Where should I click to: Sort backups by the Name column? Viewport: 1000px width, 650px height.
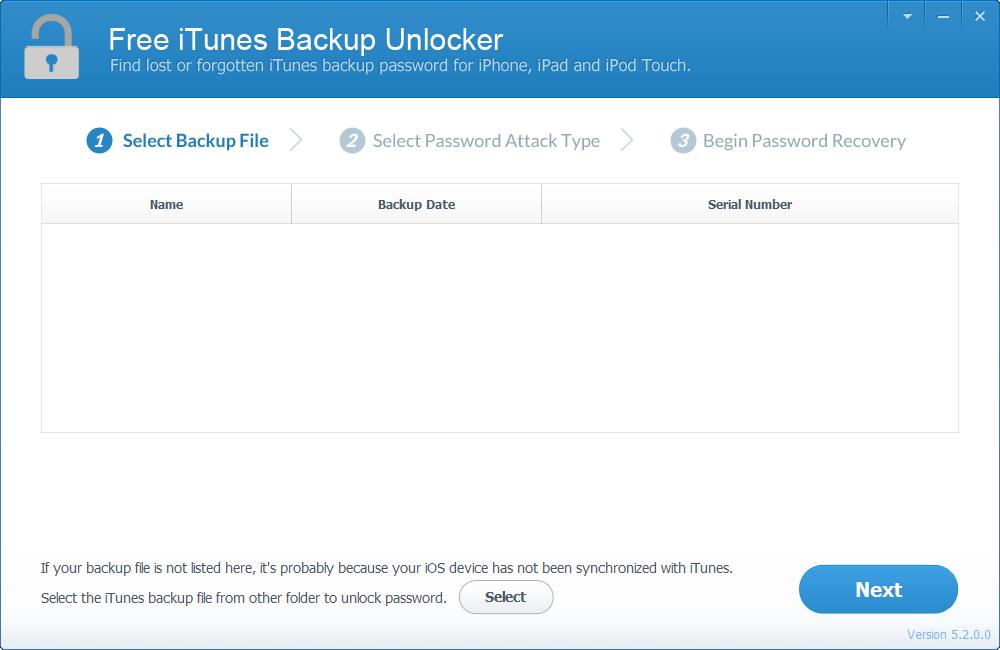[x=166, y=204]
